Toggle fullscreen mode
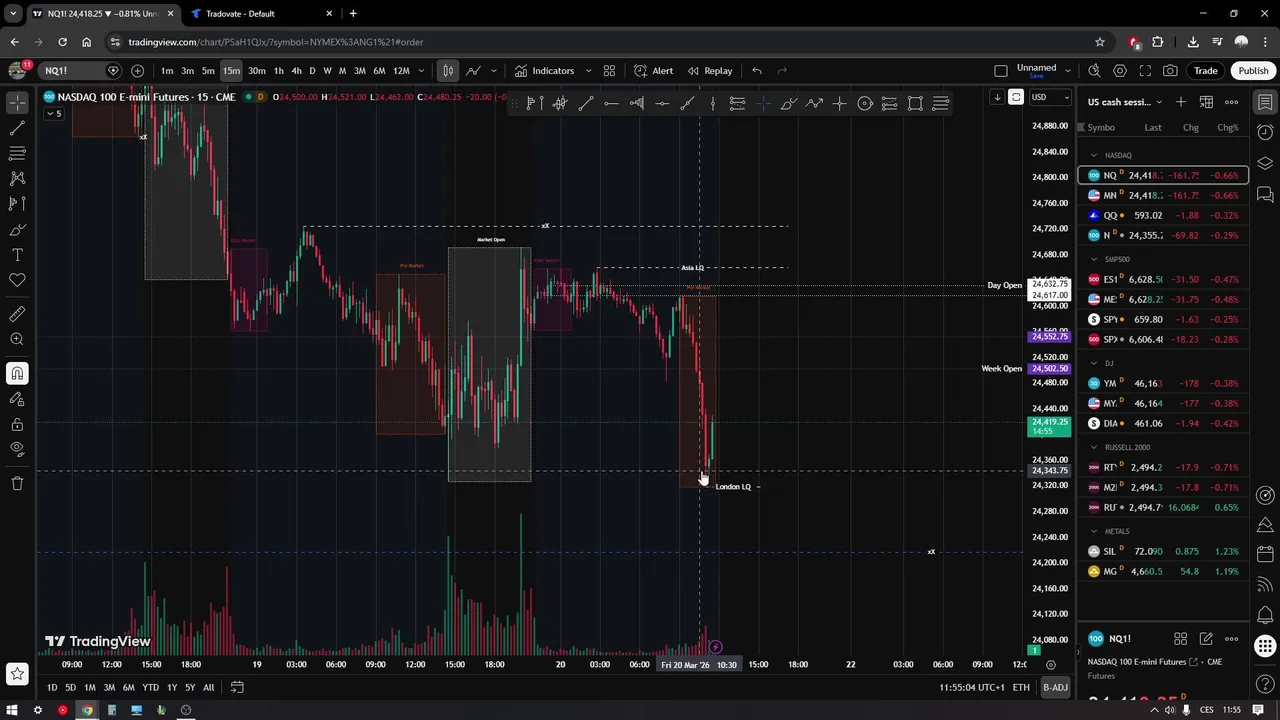Viewport: 1280px width, 720px height. click(x=1145, y=71)
